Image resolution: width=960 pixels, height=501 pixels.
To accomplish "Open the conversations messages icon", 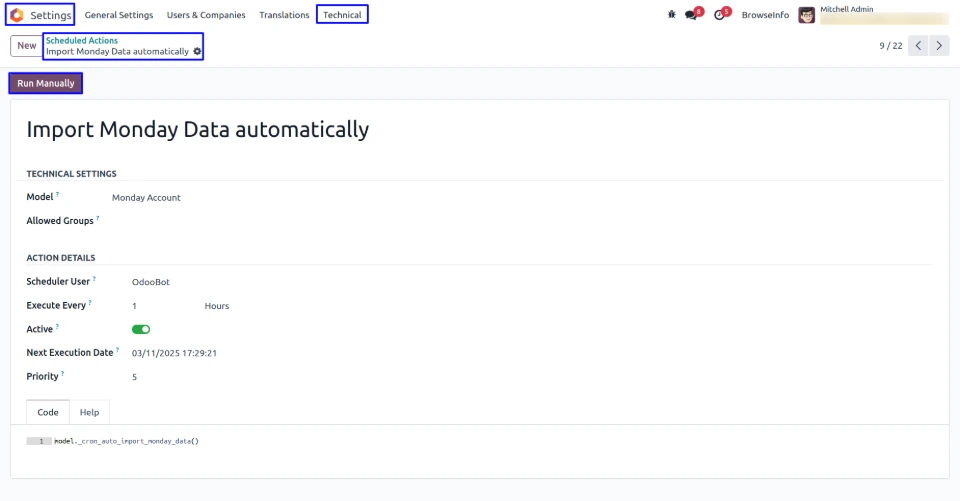I will pos(691,15).
